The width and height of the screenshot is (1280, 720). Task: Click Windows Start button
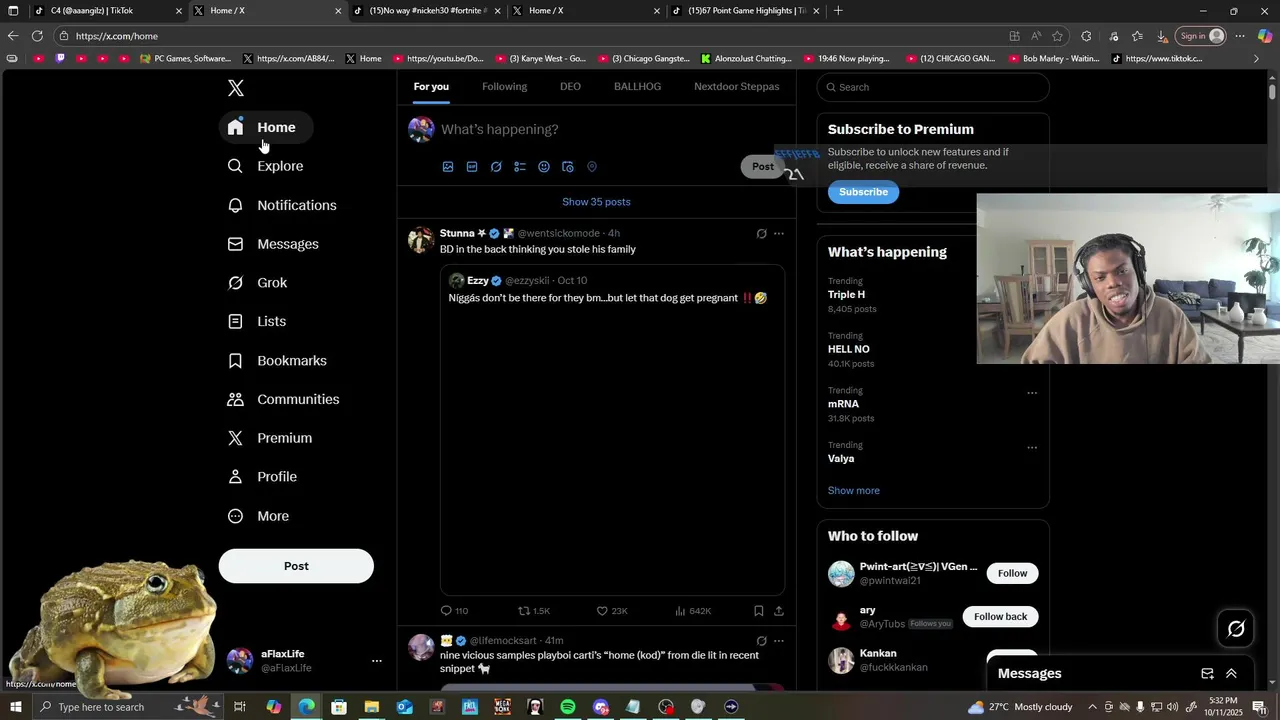(14, 707)
